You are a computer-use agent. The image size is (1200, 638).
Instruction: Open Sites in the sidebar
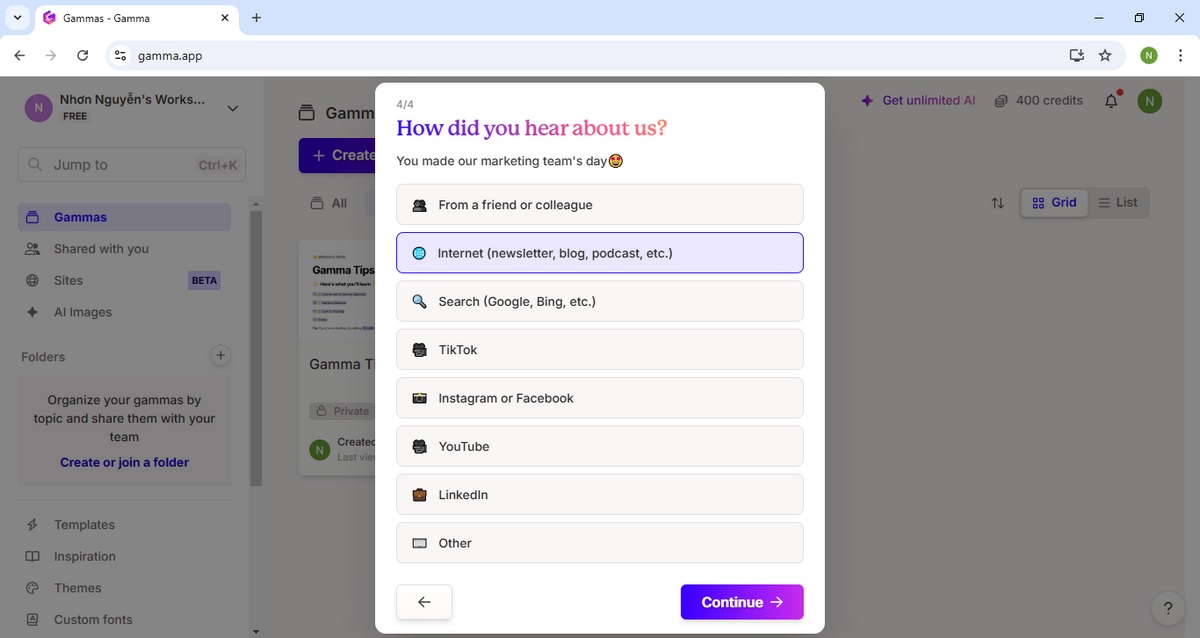[124, 280]
